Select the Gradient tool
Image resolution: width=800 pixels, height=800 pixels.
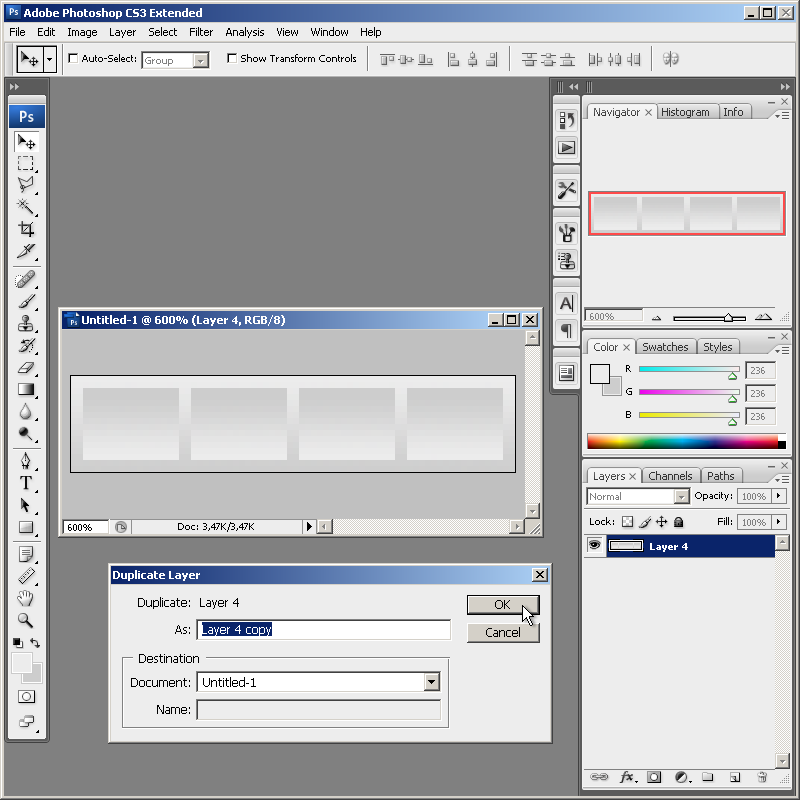pos(26,389)
